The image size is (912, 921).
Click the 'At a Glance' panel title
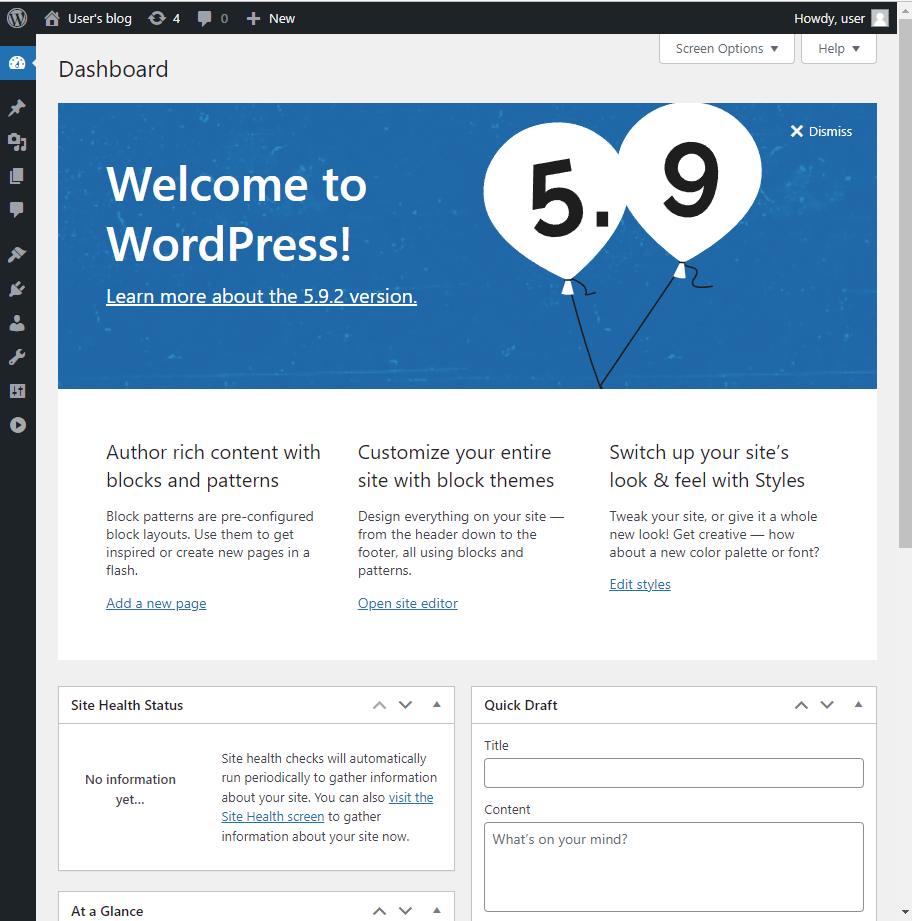[107, 911]
